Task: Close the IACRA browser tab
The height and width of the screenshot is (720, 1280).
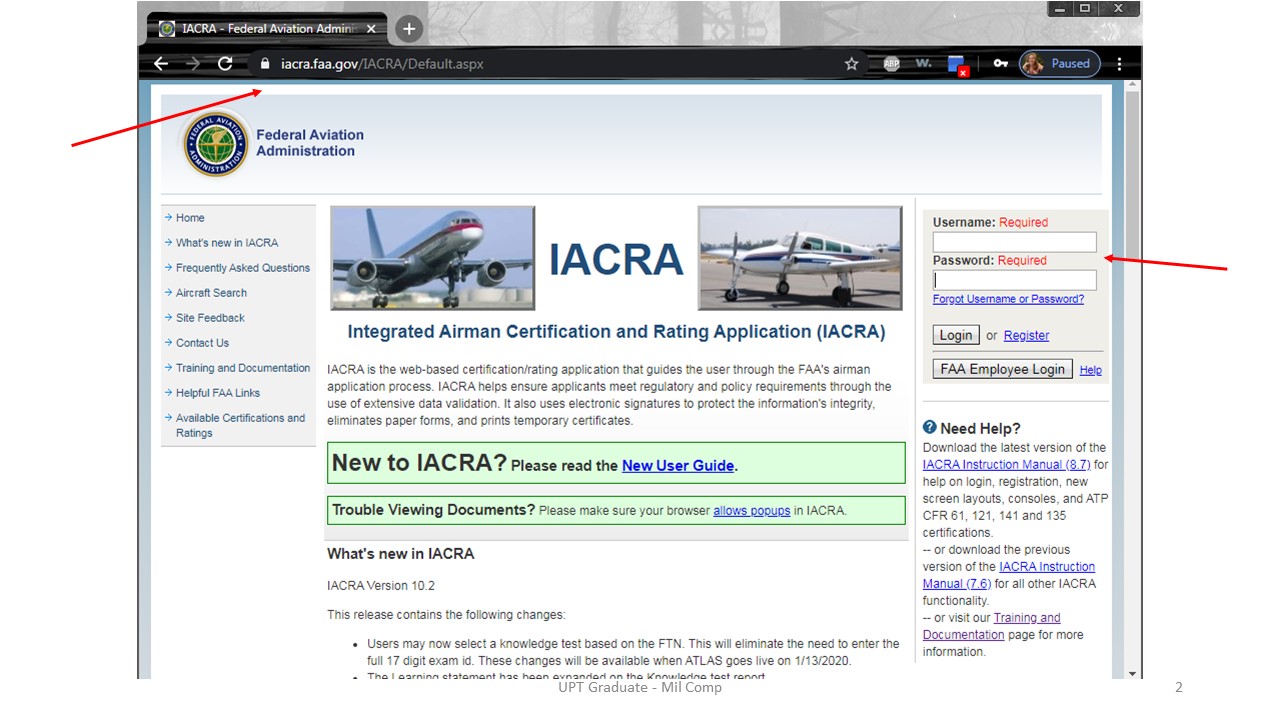Action: pos(371,29)
